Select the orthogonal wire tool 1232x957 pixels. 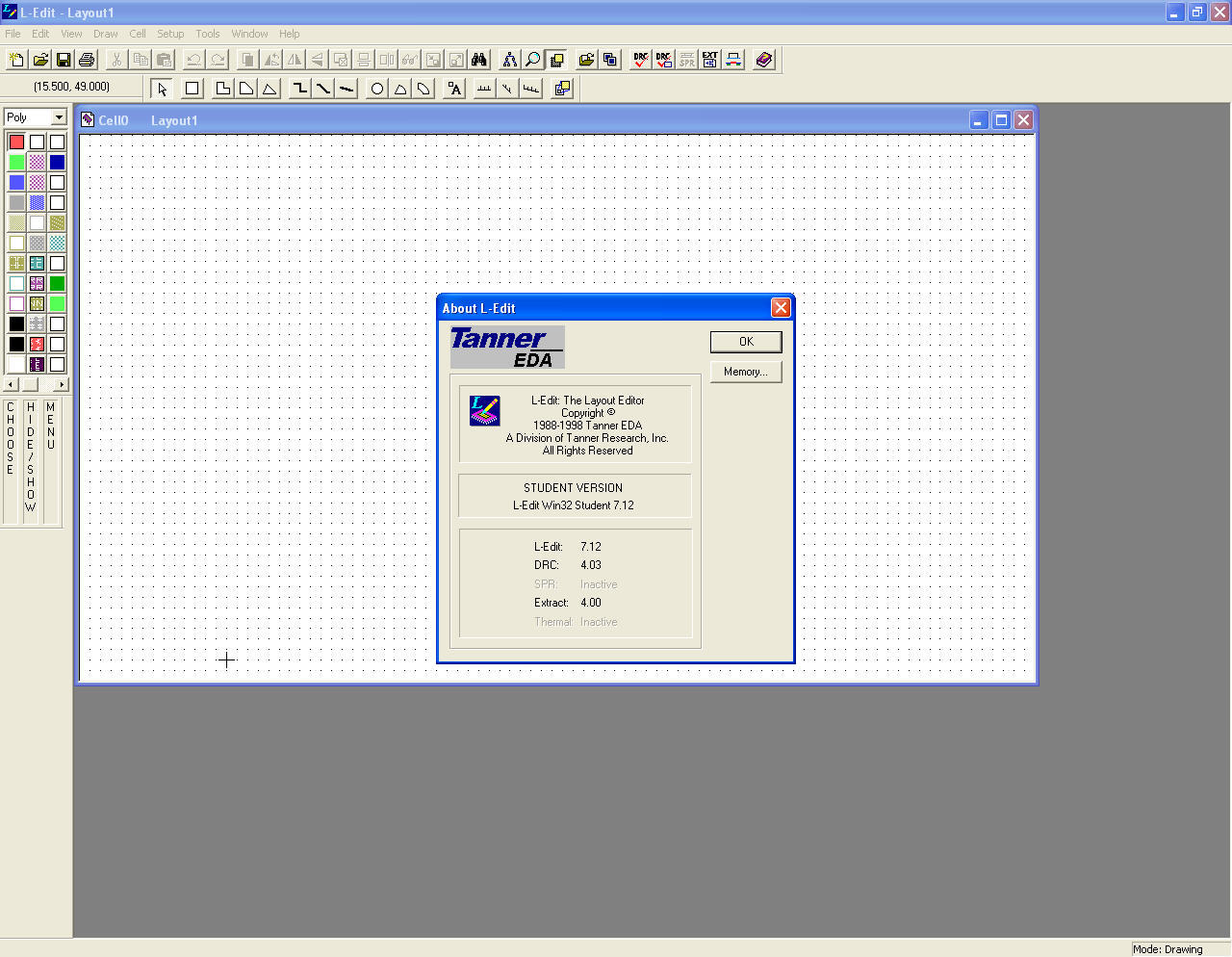pyautogui.click(x=300, y=89)
